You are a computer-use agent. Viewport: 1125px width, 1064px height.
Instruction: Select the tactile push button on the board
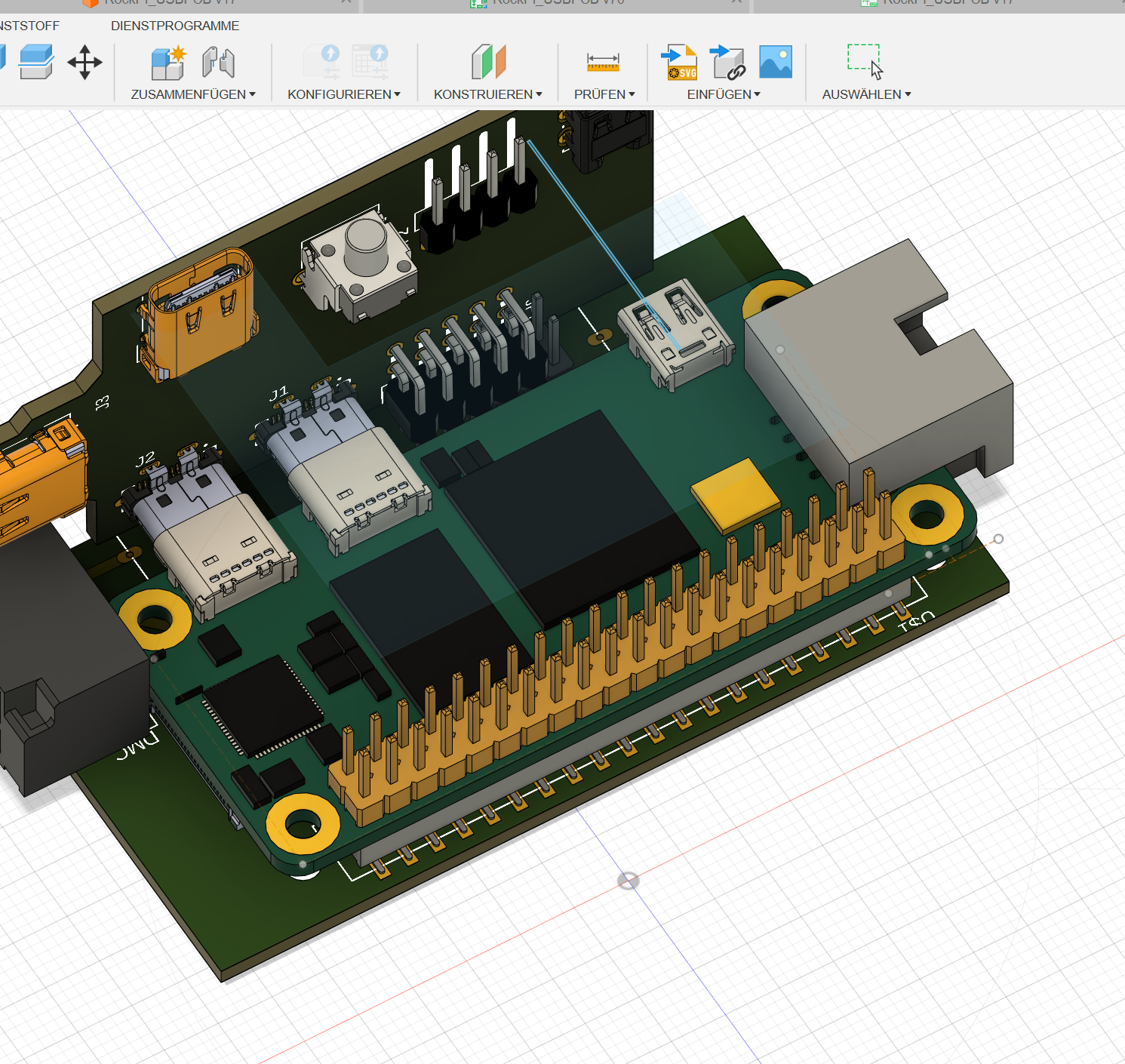[x=359, y=266]
